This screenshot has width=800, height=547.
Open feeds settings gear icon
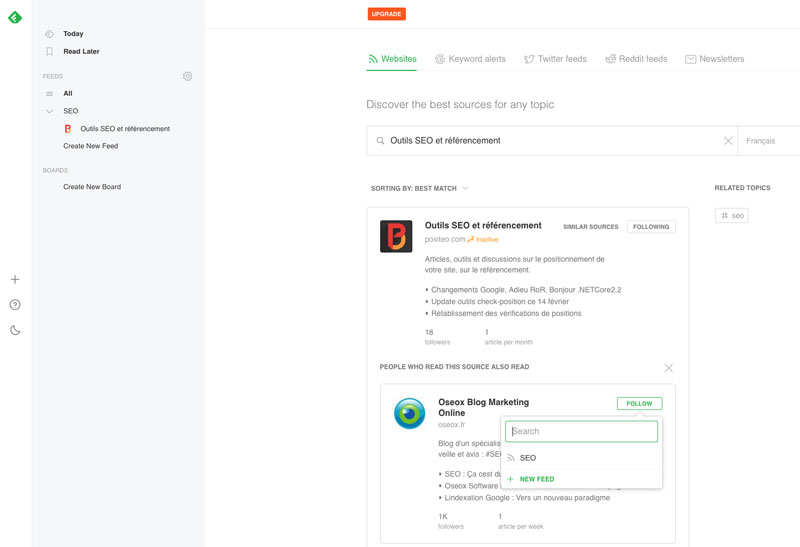(187, 76)
